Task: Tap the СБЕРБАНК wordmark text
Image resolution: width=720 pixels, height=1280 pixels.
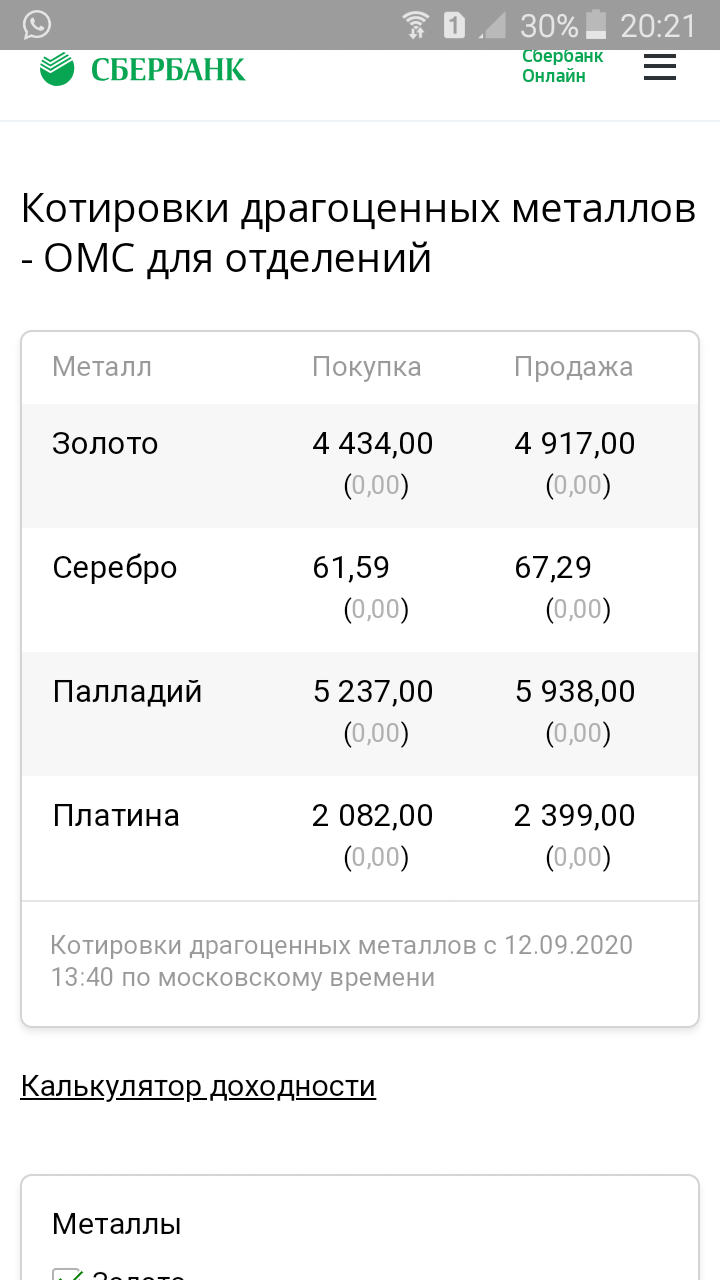Action: tap(168, 69)
